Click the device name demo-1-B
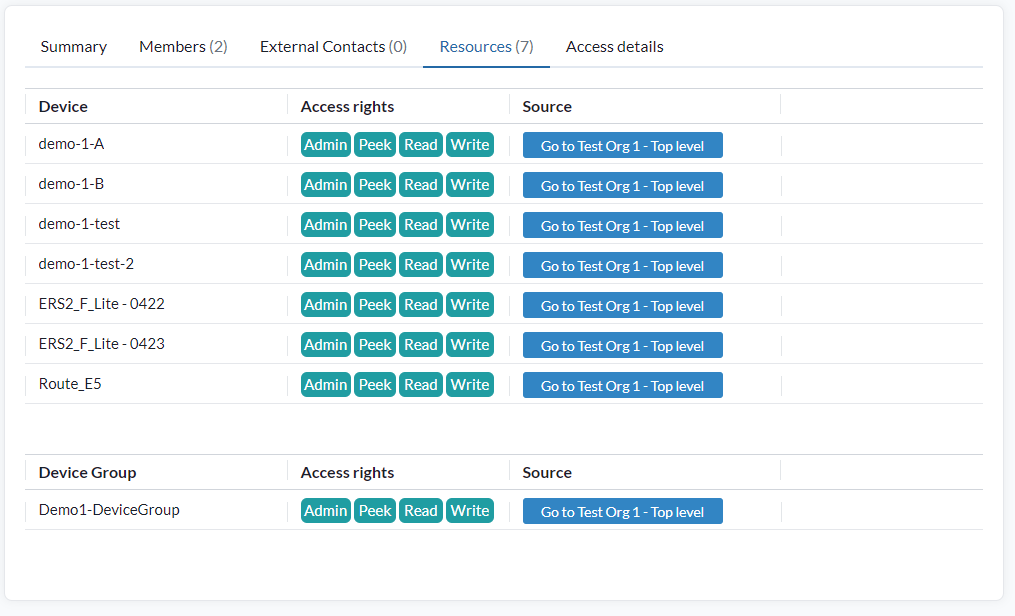 click(71, 184)
